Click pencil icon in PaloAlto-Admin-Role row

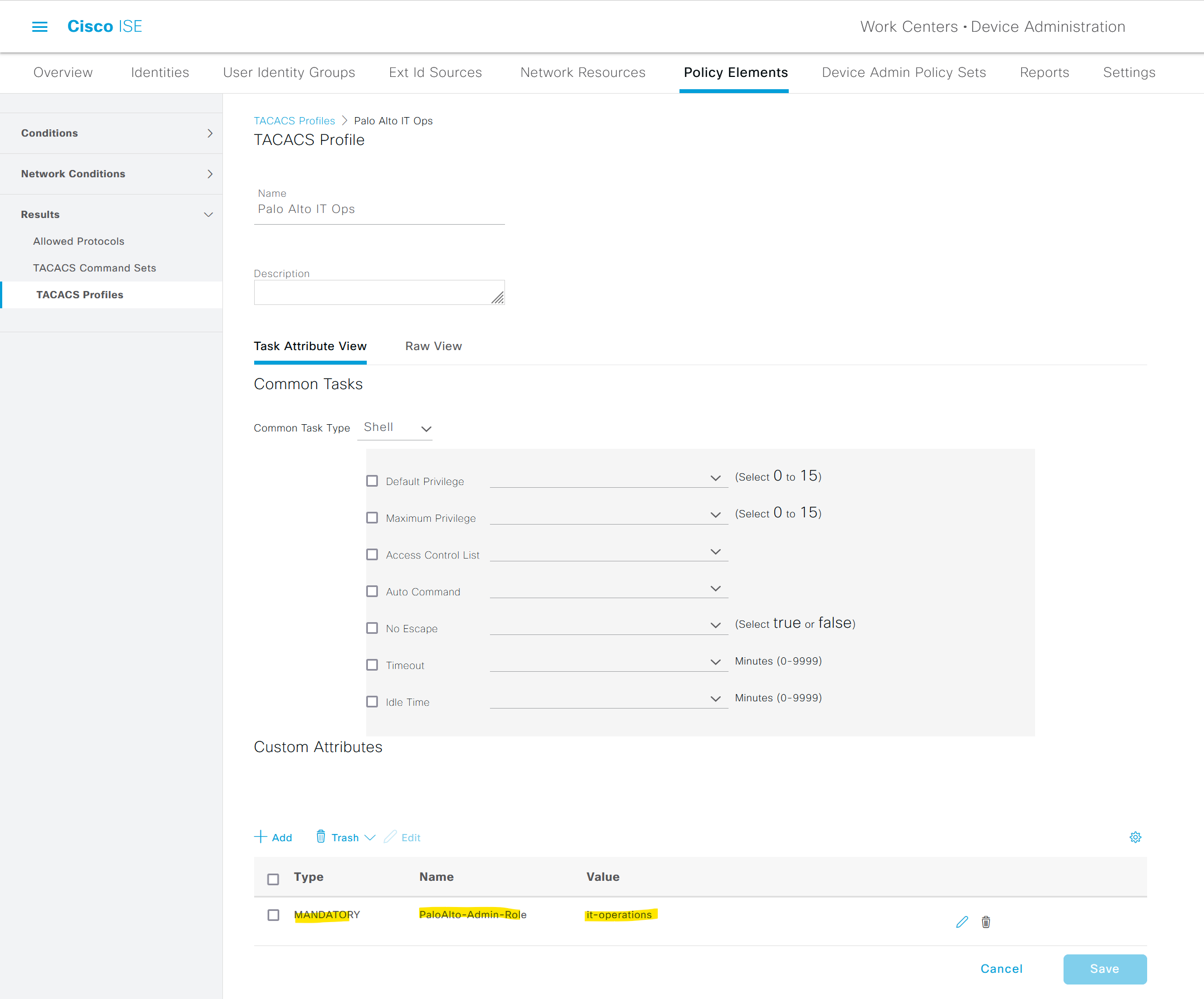[962, 922]
